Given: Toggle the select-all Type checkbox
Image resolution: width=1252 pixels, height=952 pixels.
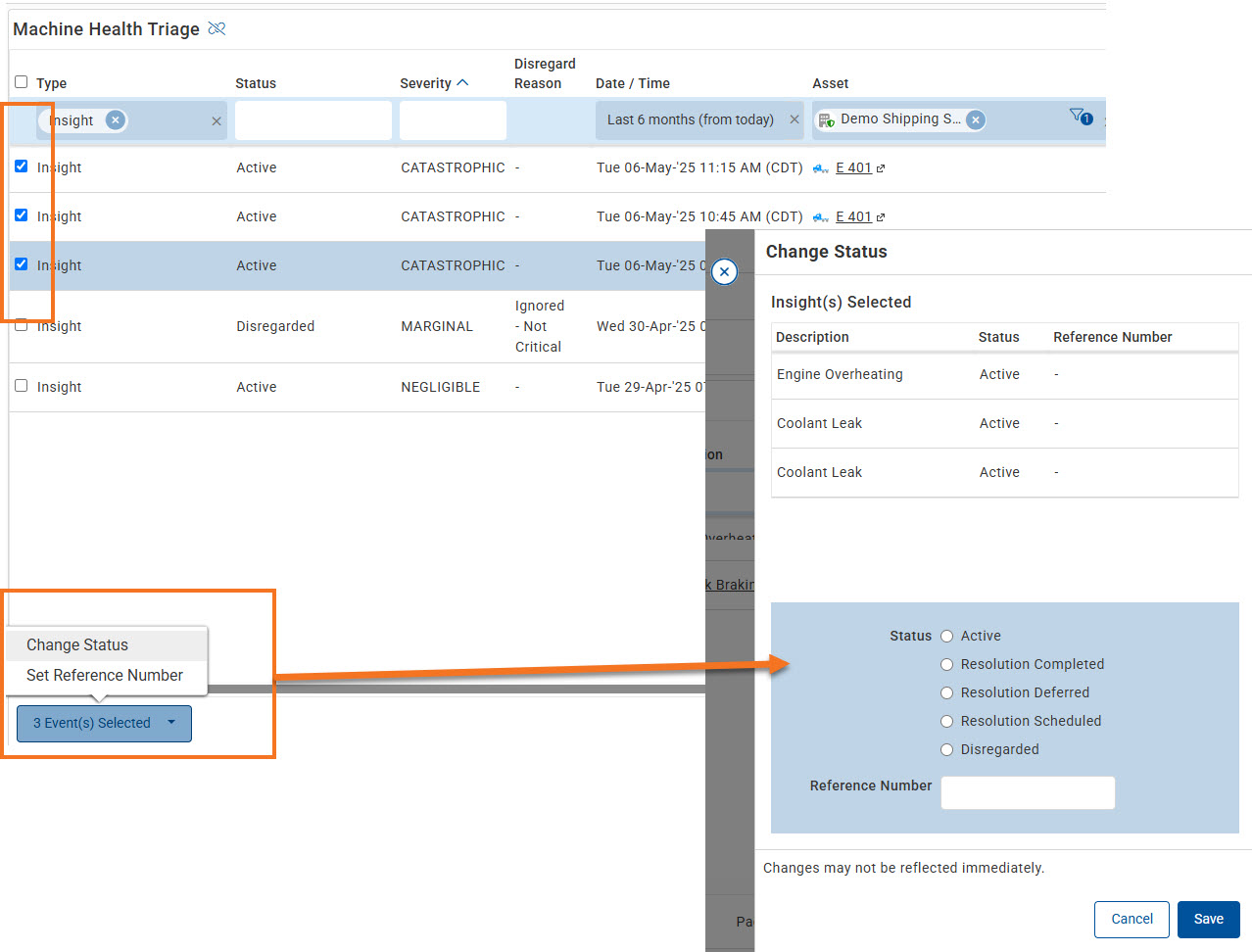Looking at the screenshot, I should point(21,82).
